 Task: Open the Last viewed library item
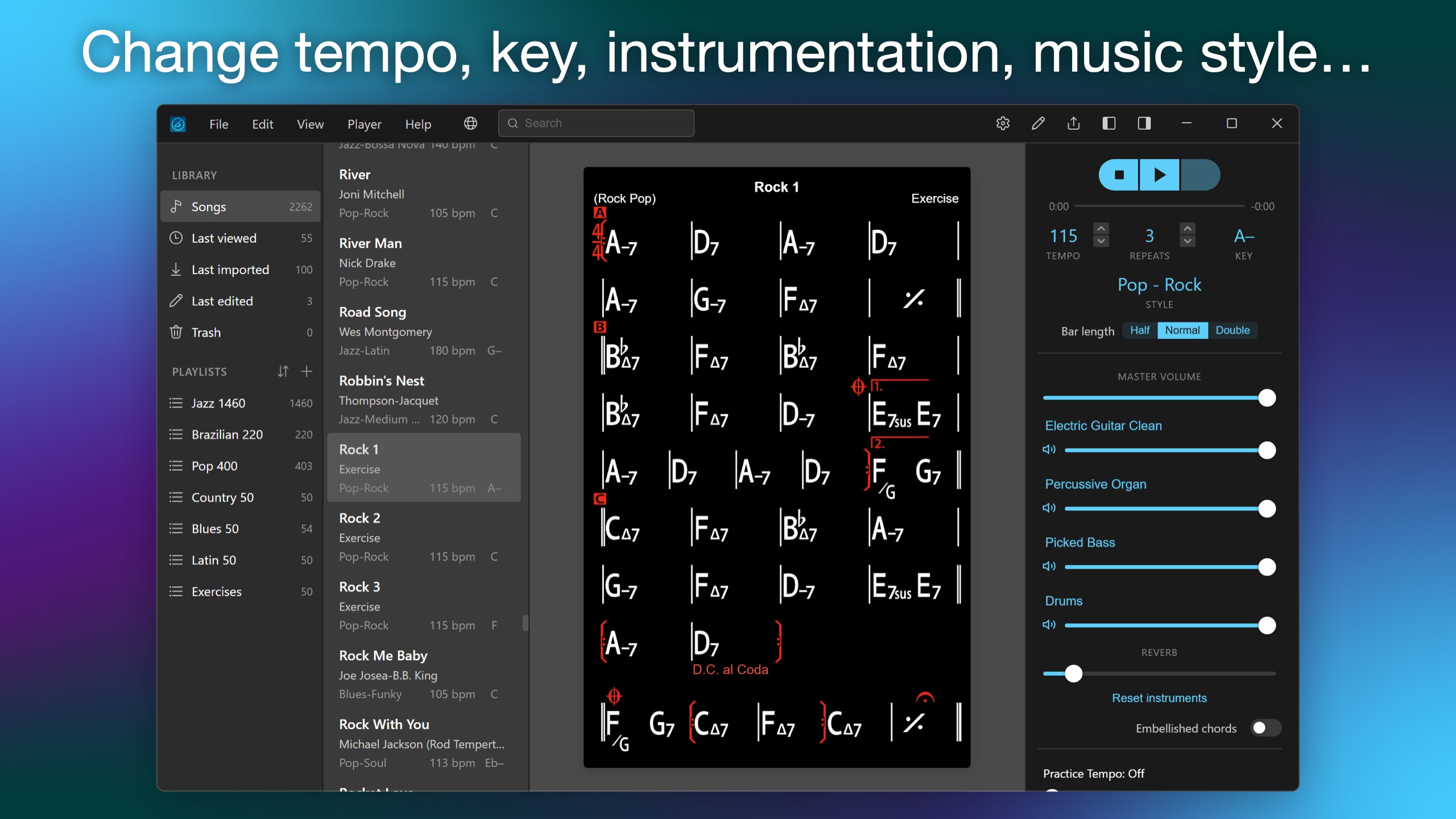(241, 238)
